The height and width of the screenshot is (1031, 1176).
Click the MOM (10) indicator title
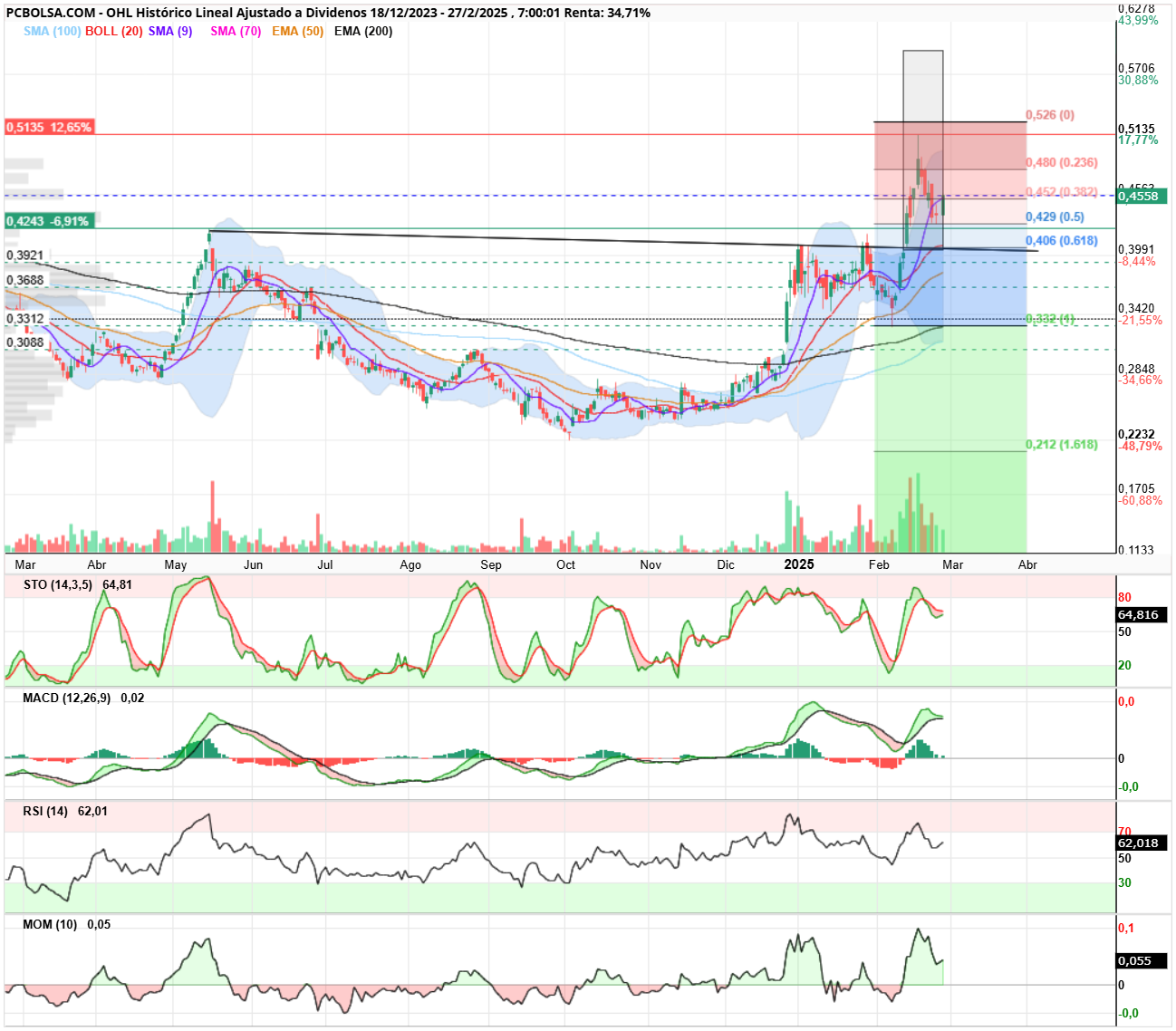pos(51,924)
